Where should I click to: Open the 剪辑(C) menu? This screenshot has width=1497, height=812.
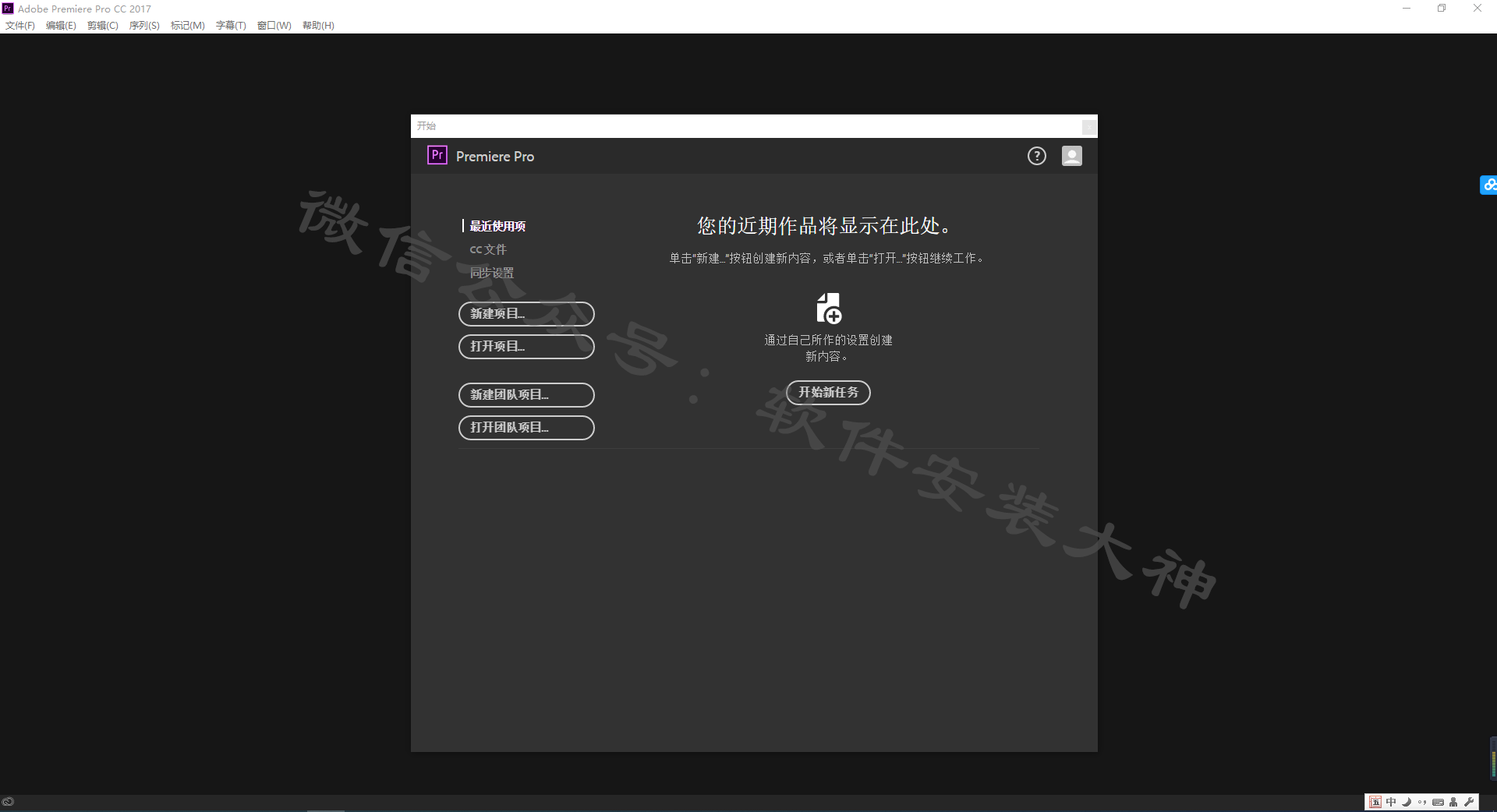pyautogui.click(x=103, y=26)
